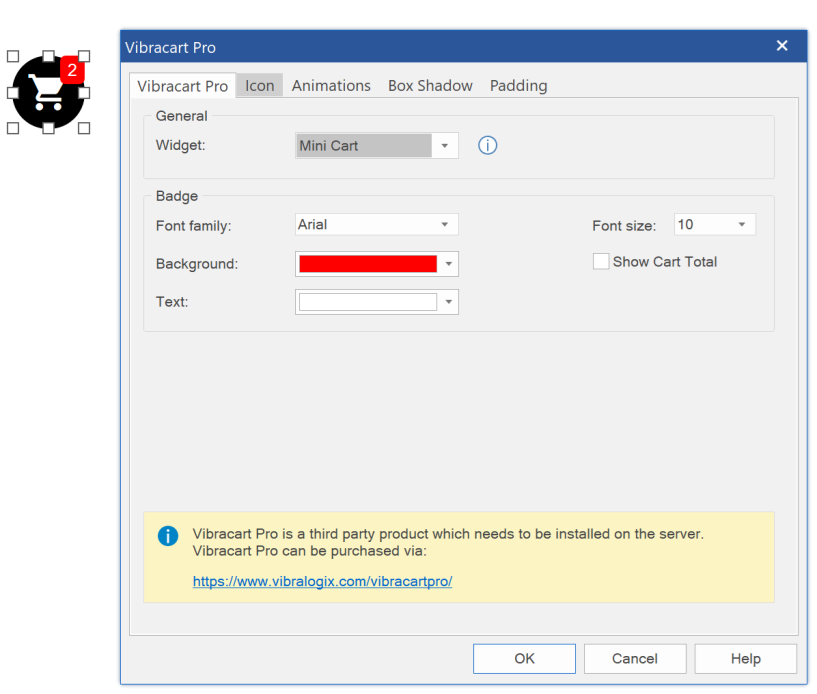Open the Background color dropdown arrow
This screenshot has width=817, height=694.
[449, 264]
